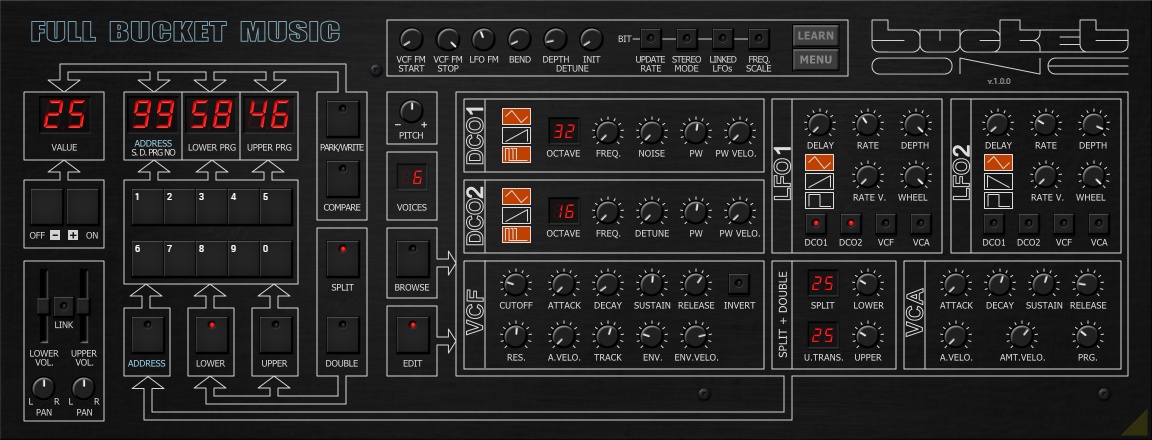This screenshot has width=1152, height=440.
Task: Open the SPLIT point display
Action: [823, 284]
